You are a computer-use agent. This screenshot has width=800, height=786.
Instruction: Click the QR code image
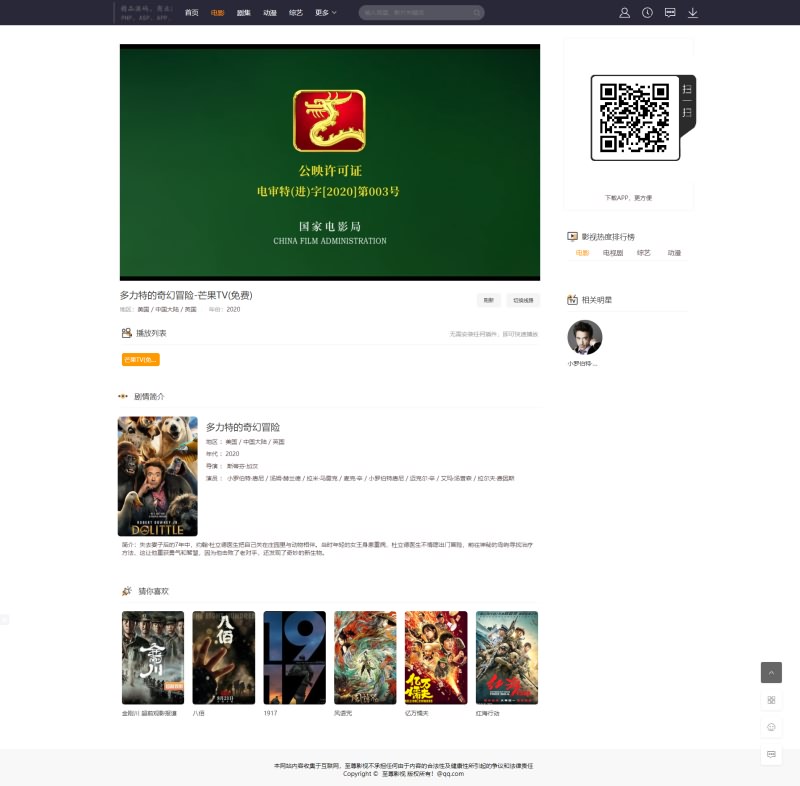(x=635, y=118)
